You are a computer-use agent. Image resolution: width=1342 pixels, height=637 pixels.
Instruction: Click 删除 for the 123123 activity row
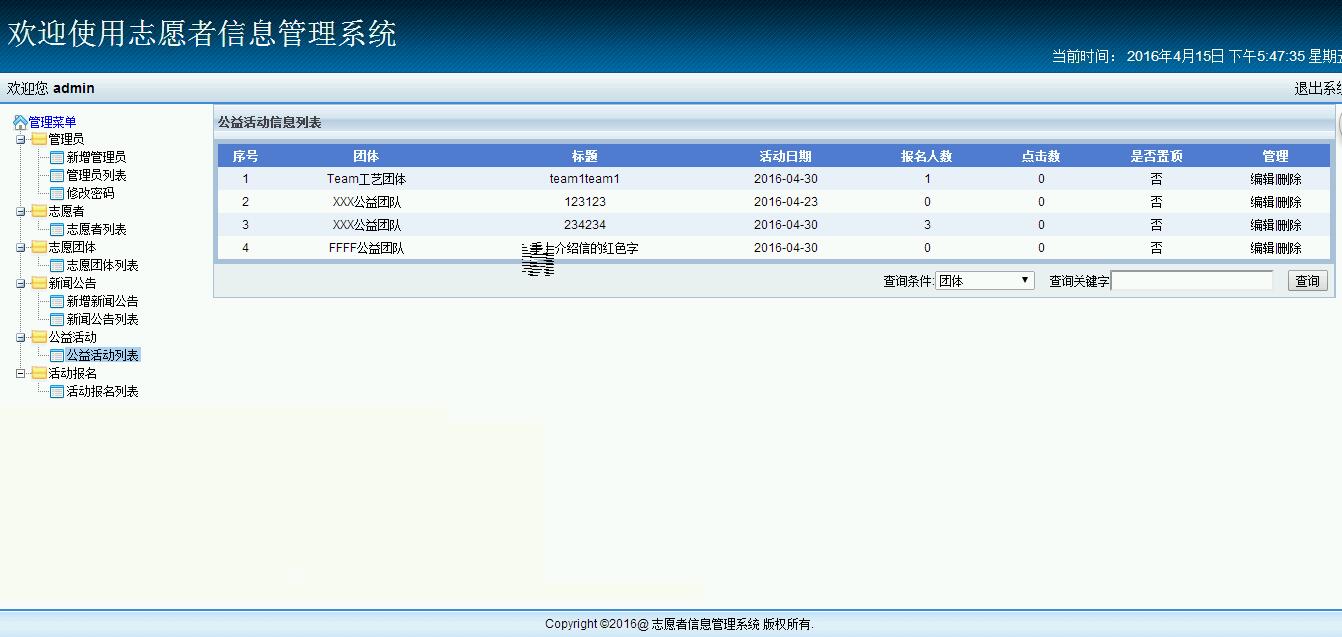tap(1289, 201)
